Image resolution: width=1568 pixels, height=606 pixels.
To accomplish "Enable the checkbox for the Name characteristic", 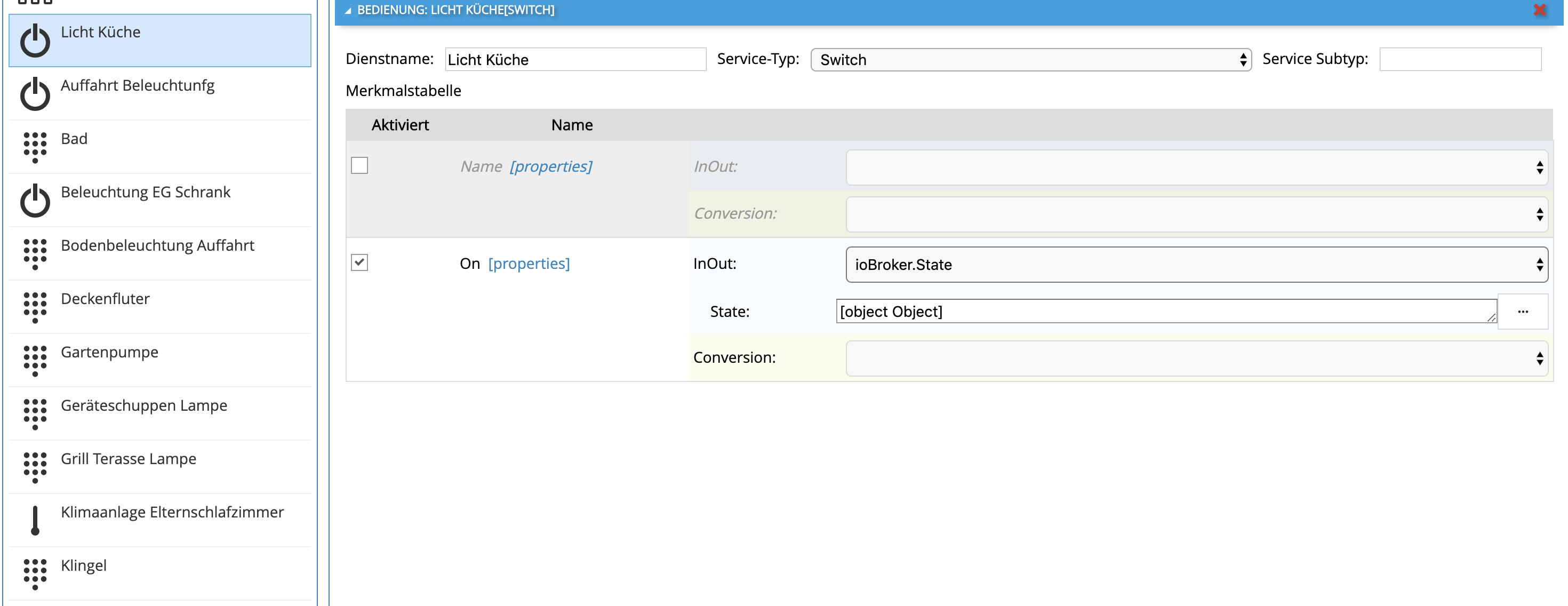I will pos(359,166).
